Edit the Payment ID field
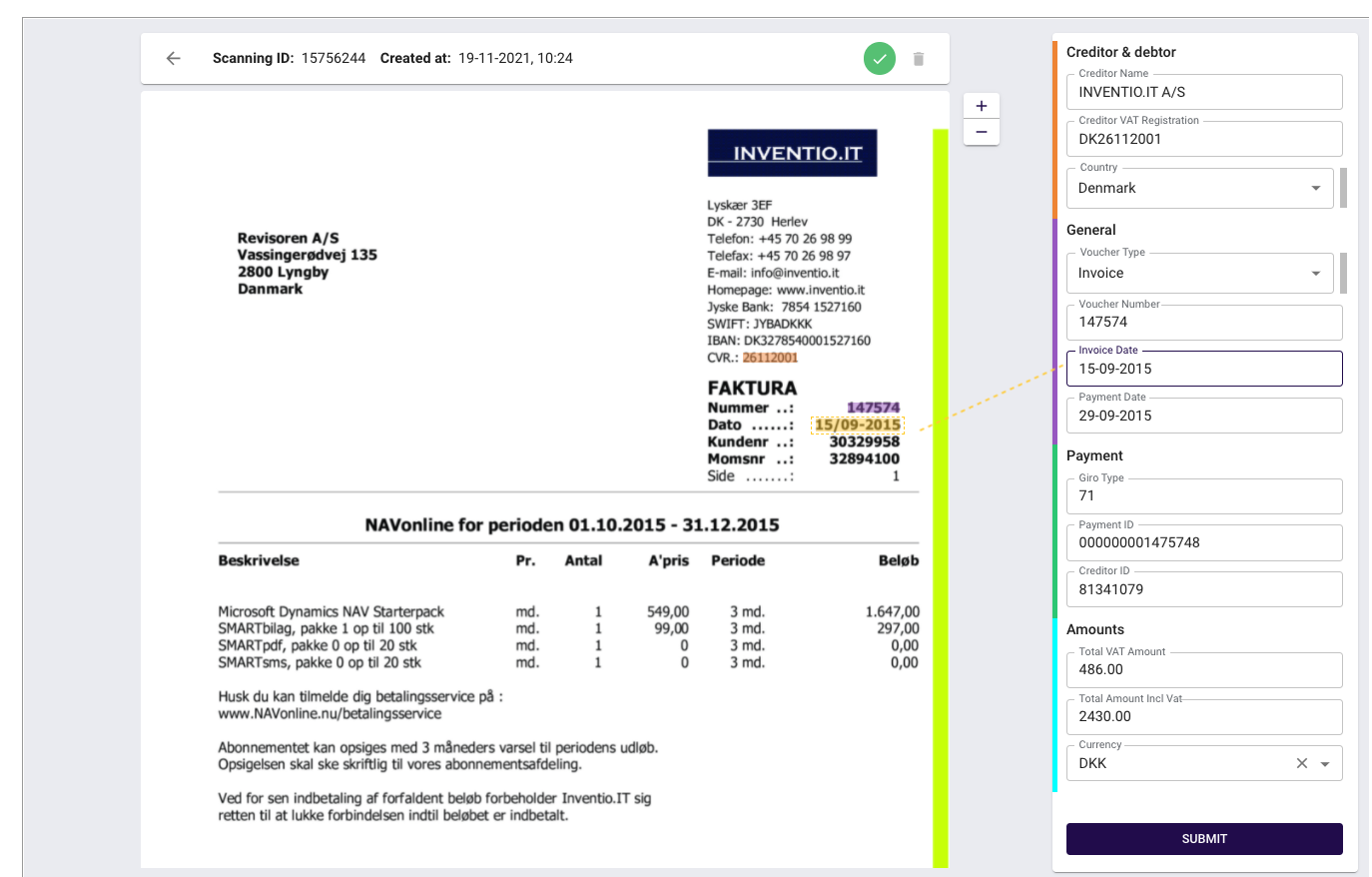This screenshot has height=877, width=1372. [x=1204, y=542]
